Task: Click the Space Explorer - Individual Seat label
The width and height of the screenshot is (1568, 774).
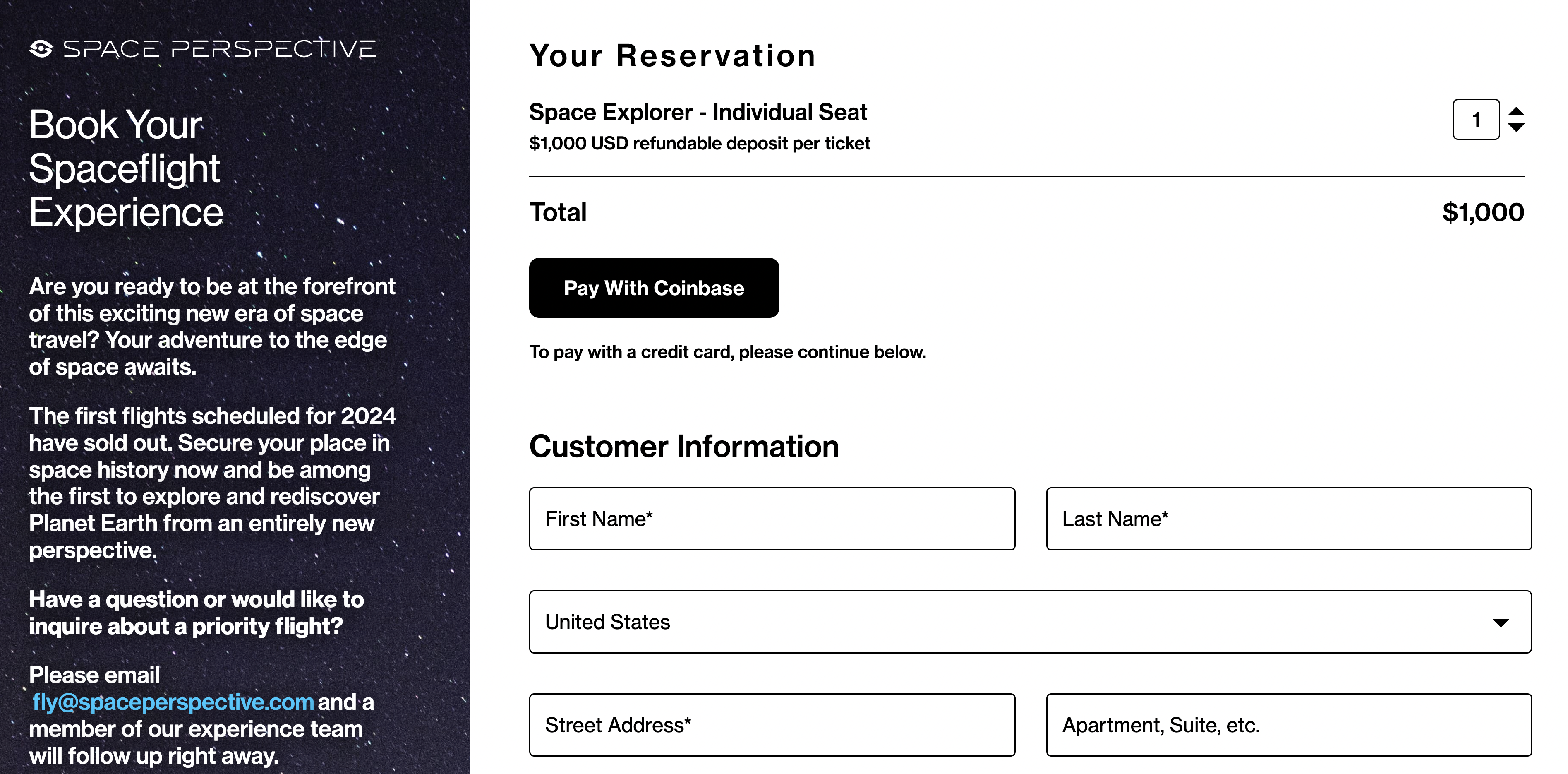Action: [x=698, y=113]
